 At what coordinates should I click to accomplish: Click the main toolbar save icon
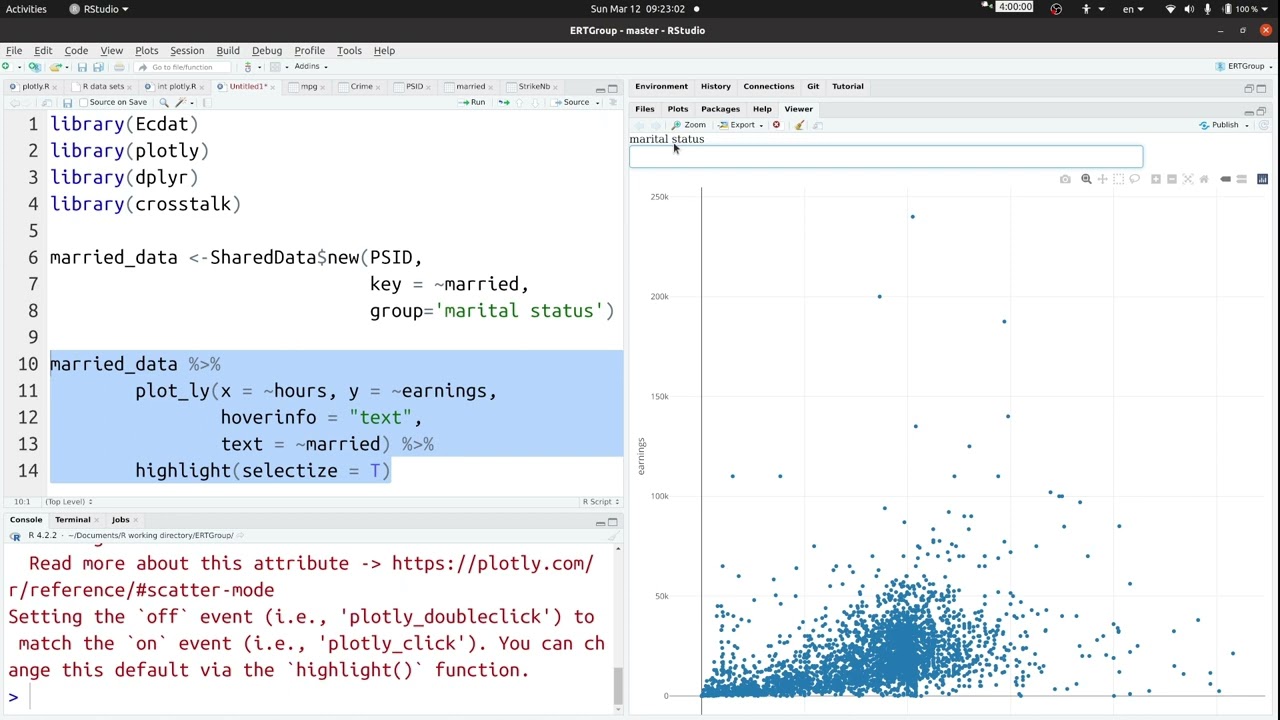(x=82, y=67)
